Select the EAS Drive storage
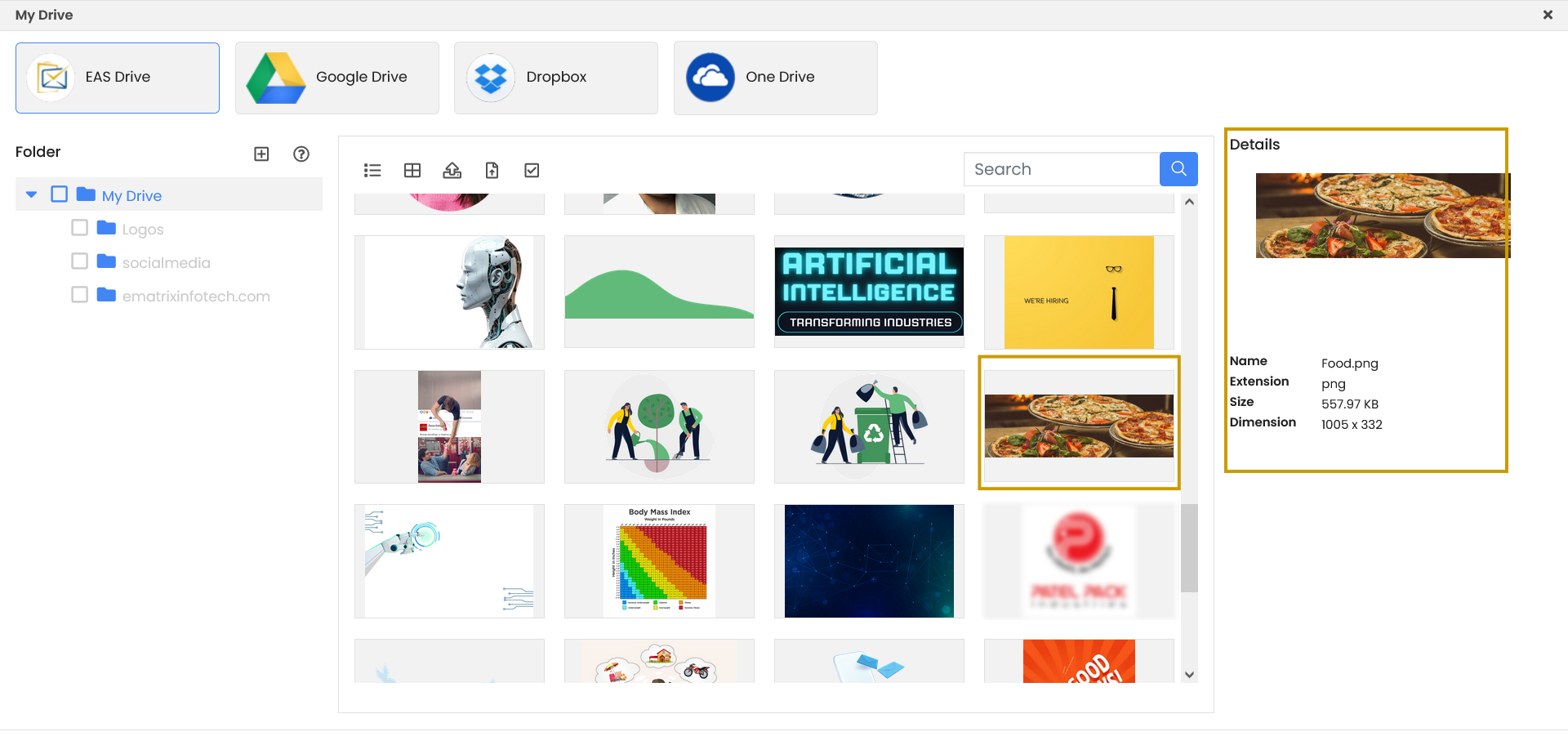The image size is (1568, 754). click(117, 77)
